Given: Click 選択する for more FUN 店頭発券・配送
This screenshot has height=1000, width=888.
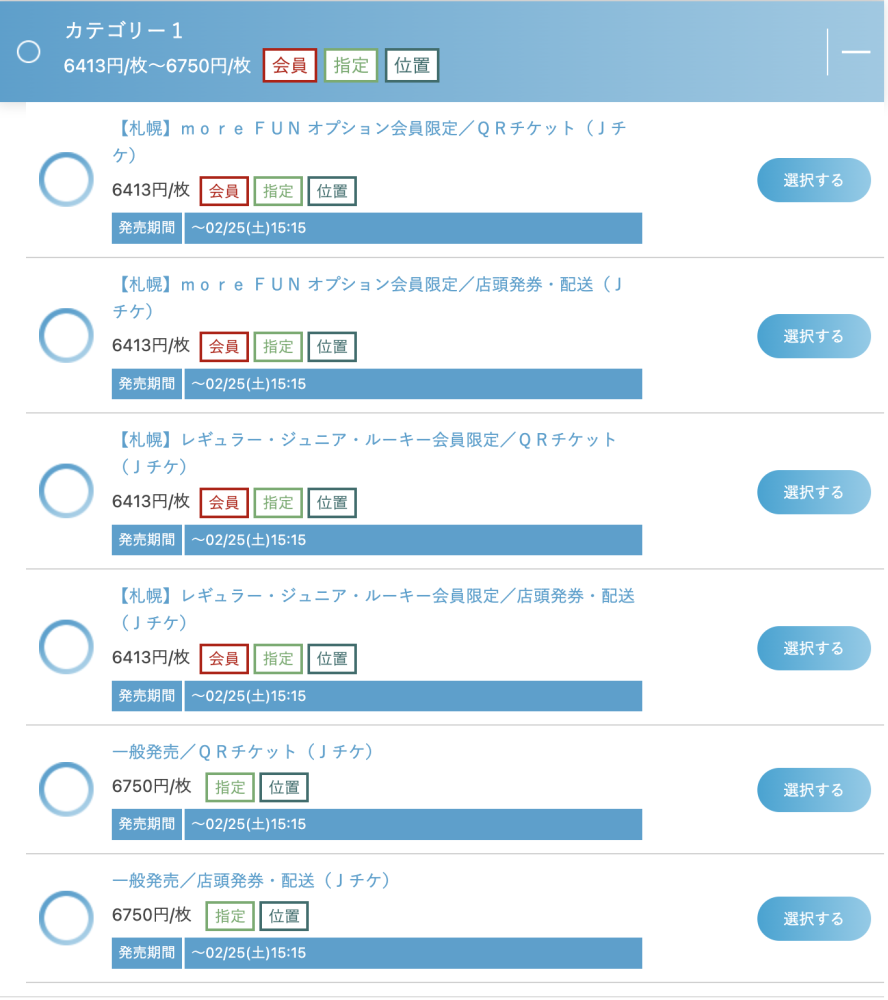Looking at the screenshot, I should [x=813, y=336].
